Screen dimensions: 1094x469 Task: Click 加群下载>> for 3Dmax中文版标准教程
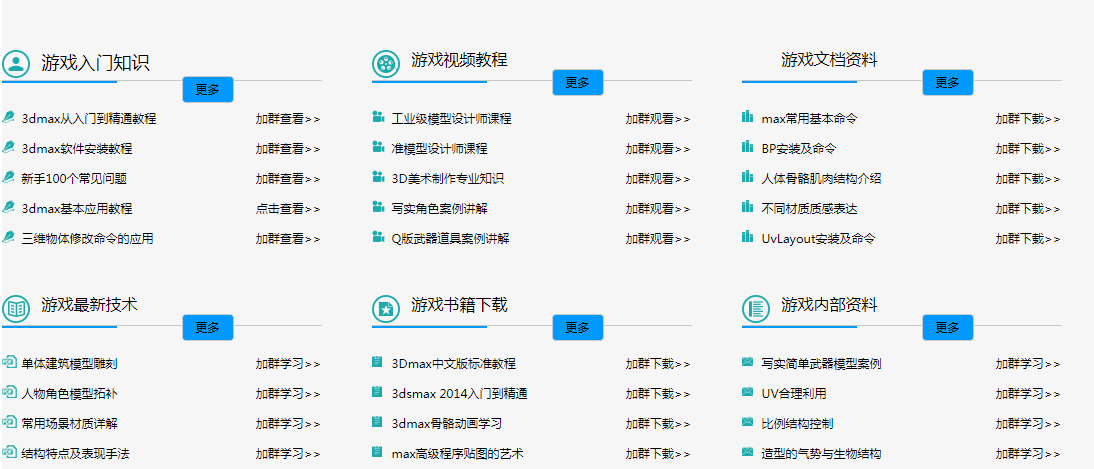[658, 364]
